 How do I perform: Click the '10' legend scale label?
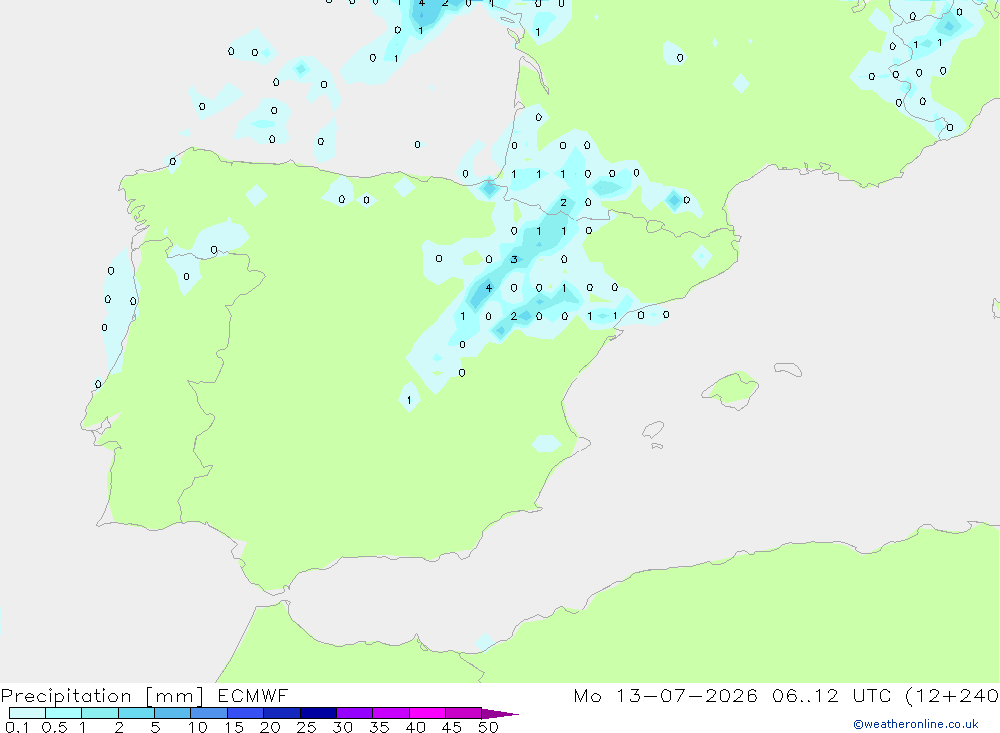point(198,727)
